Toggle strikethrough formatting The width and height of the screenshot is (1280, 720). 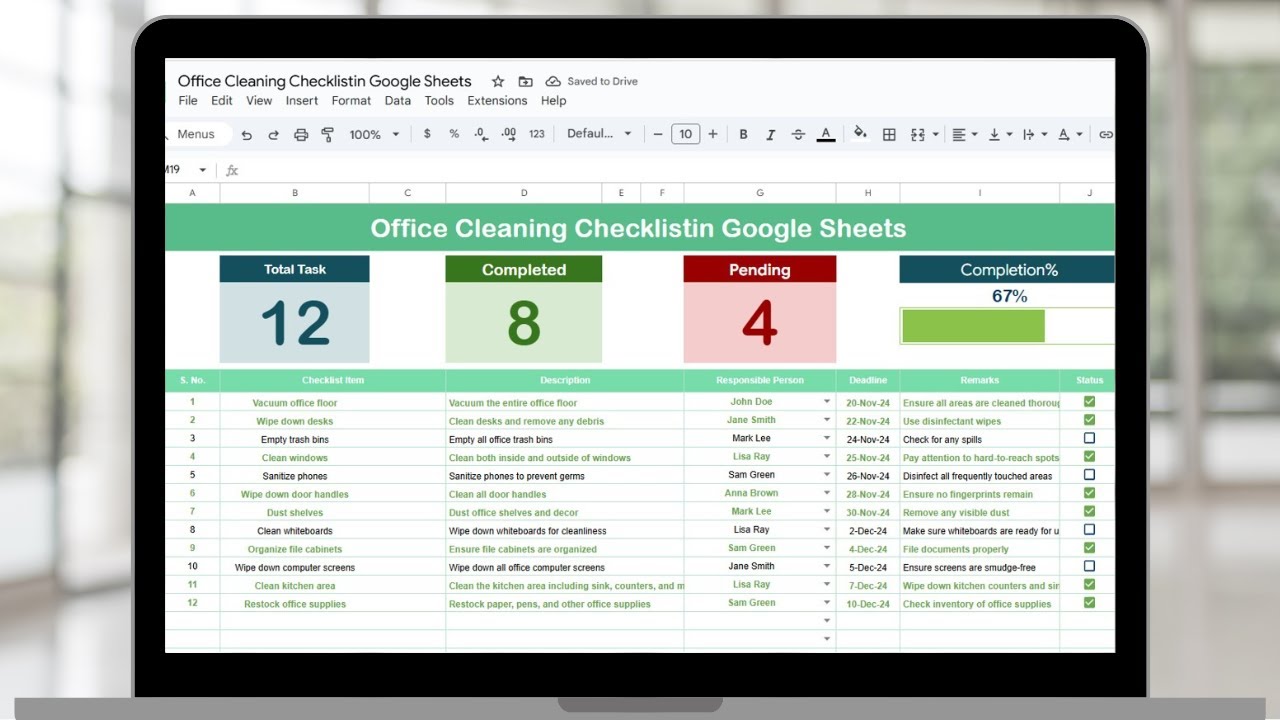(x=798, y=134)
